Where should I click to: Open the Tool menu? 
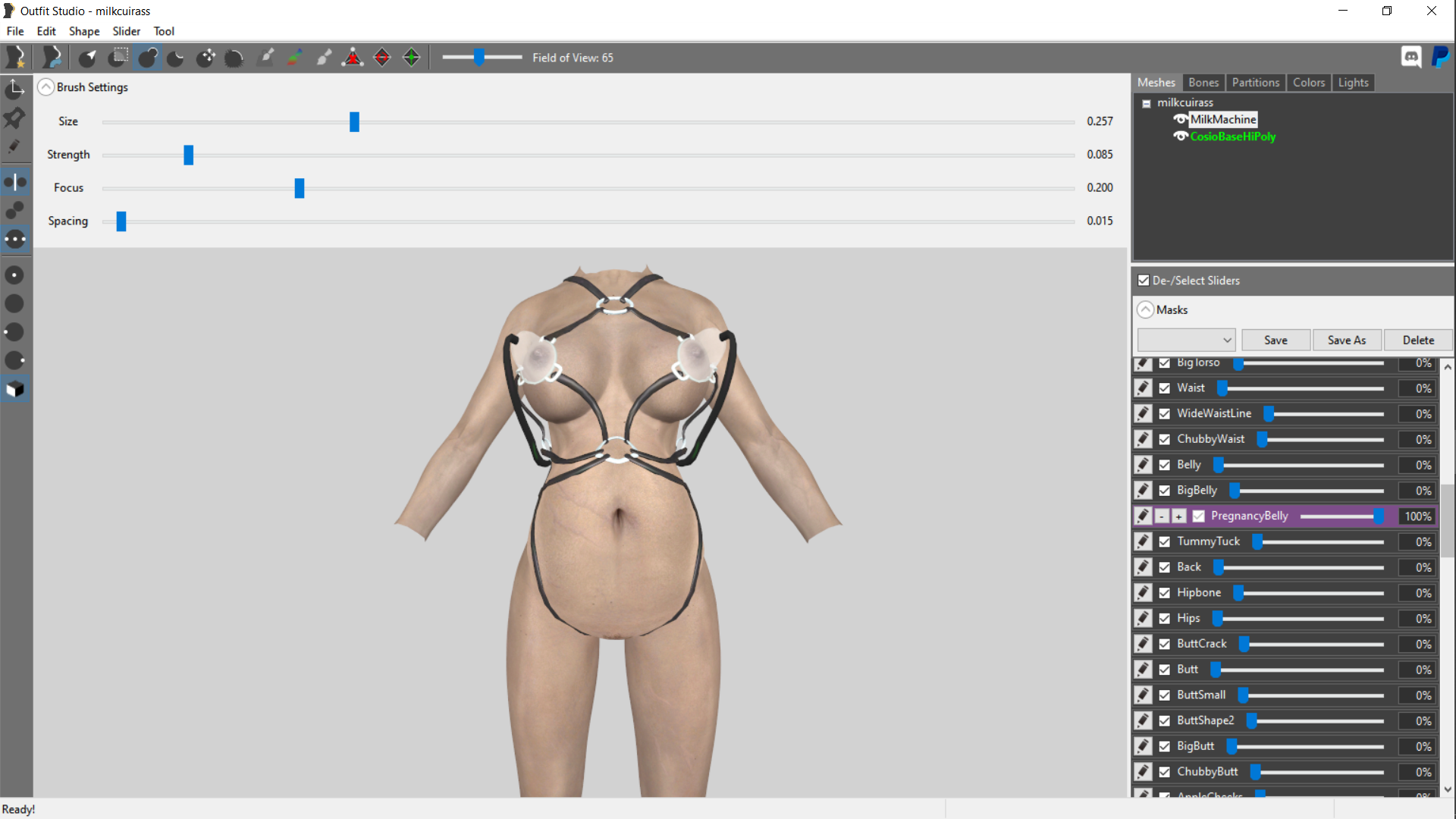point(164,31)
